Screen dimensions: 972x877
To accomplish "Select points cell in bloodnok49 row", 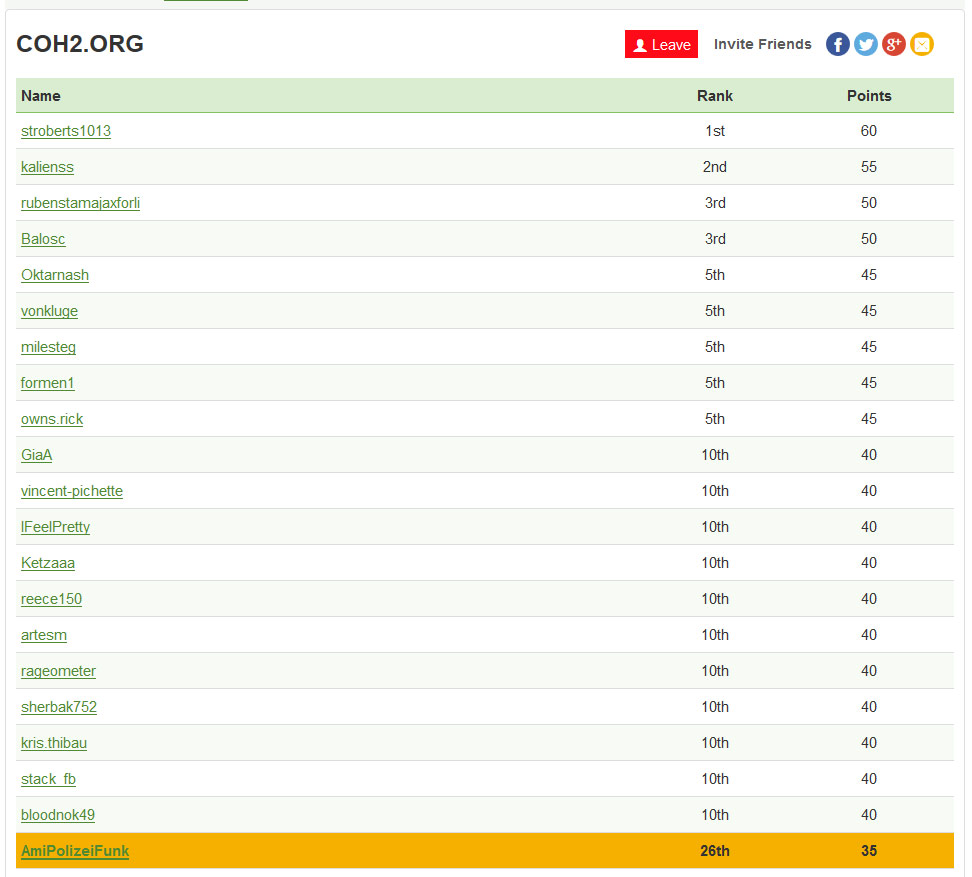I will [868, 814].
